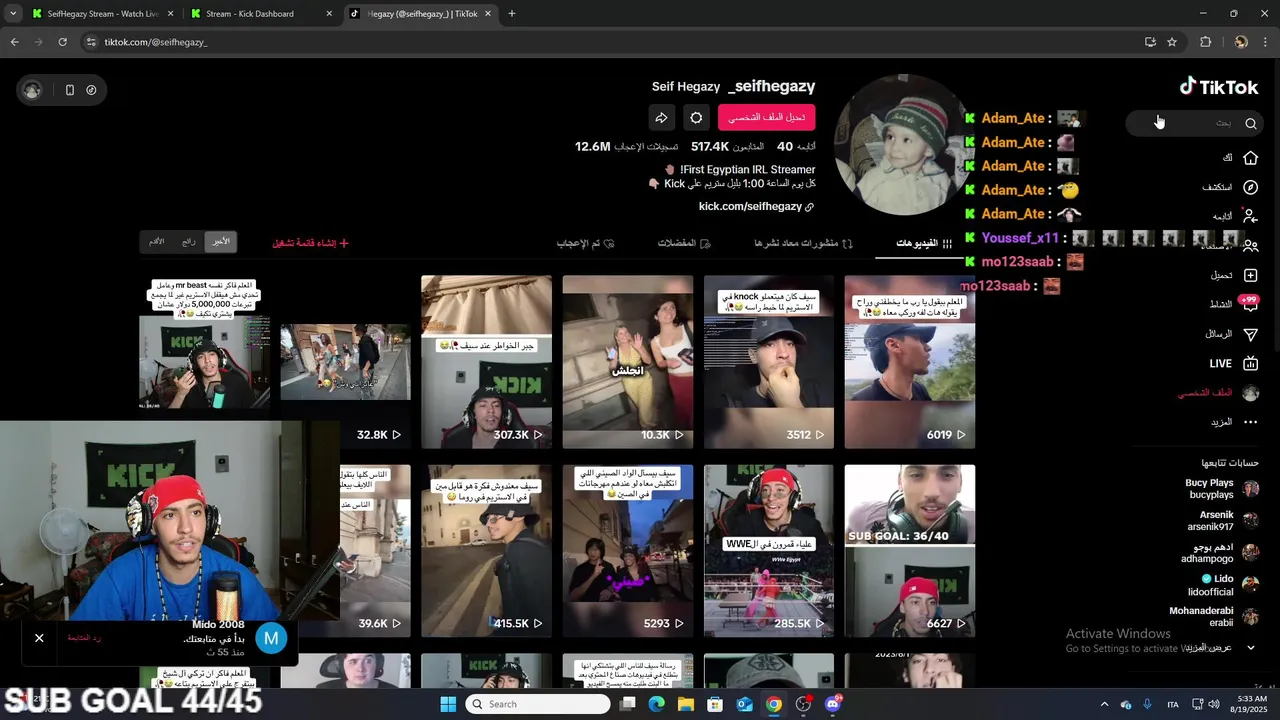Screen dimensions: 1280x720
Task: Open Discord icon in taskbar
Action: click(833, 704)
